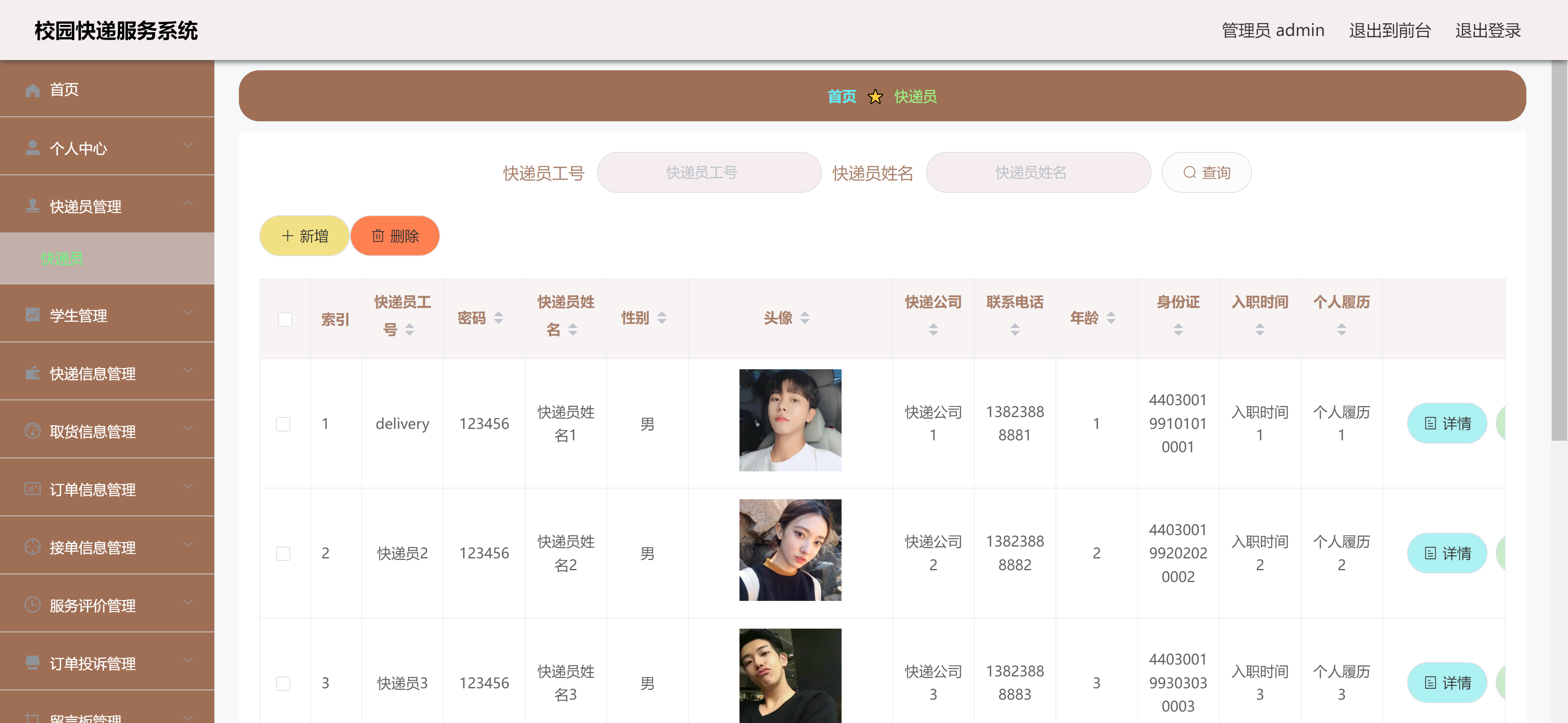Check the select-all checkbox in table header
Screen dimensions: 1568x723
pos(284,319)
